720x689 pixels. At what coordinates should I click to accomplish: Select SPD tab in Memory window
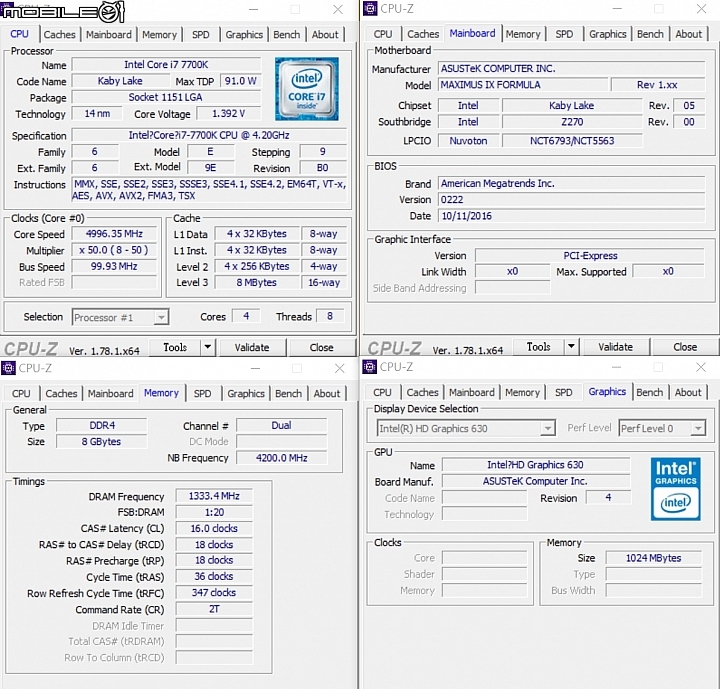tap(202, 394)
